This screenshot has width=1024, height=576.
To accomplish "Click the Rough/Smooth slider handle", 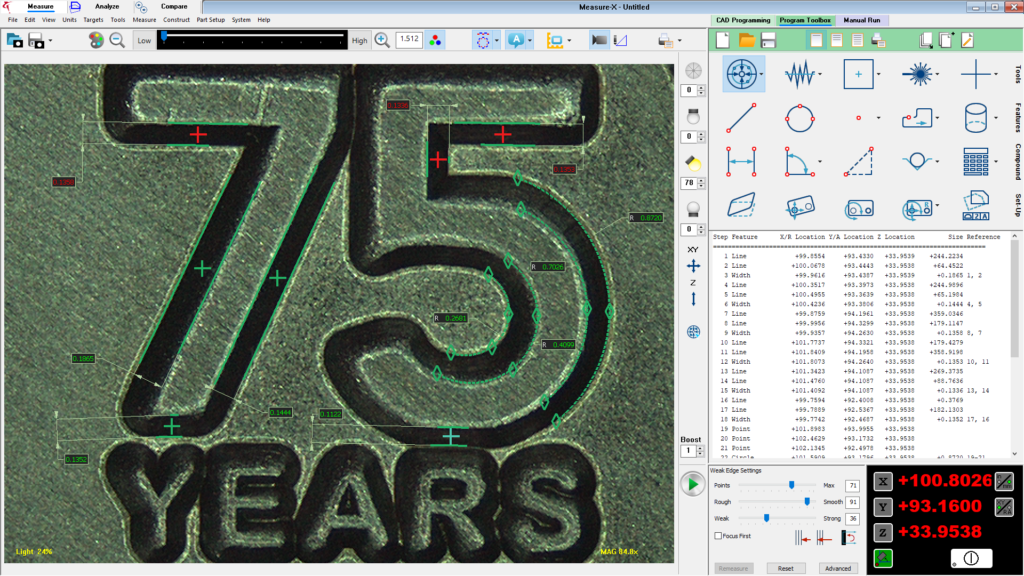I will (x=806, y=502).
